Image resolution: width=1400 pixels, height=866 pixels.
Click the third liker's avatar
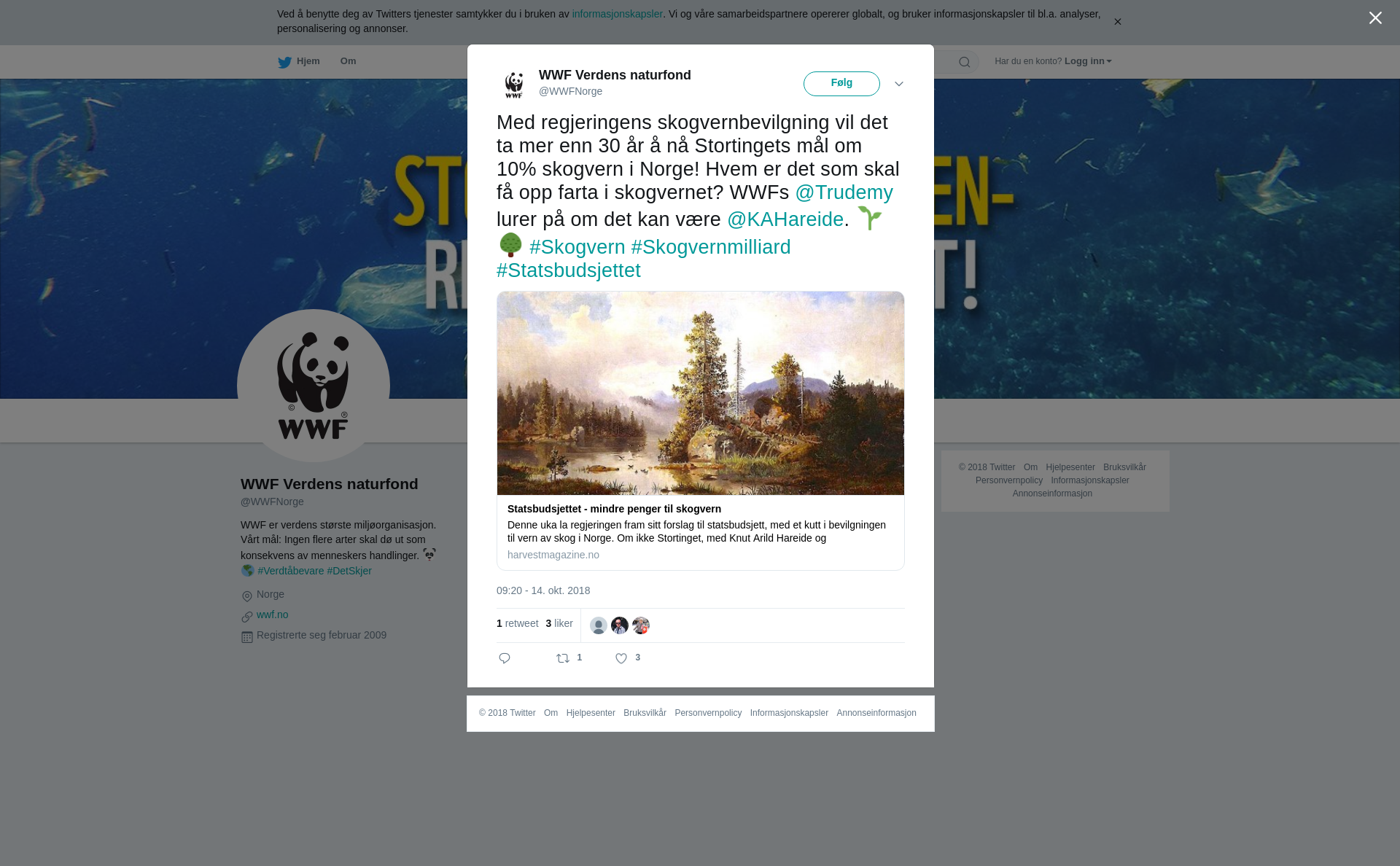pos(641,625)
